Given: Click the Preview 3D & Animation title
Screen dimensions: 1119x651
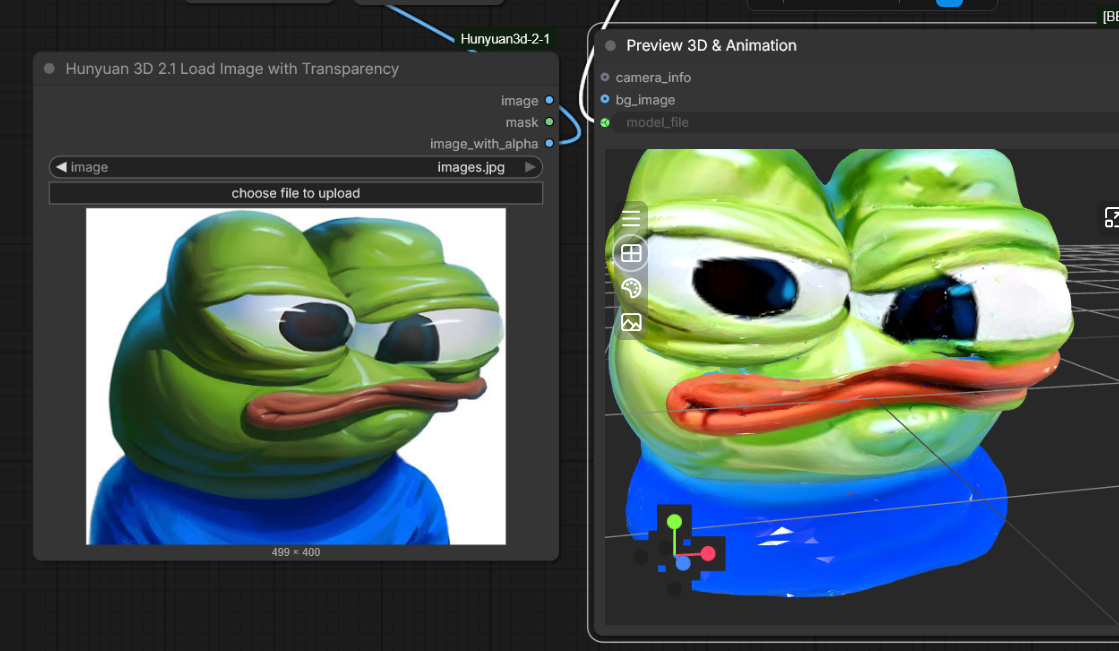Looking at the screenshot, I should (x=712, y=46).
